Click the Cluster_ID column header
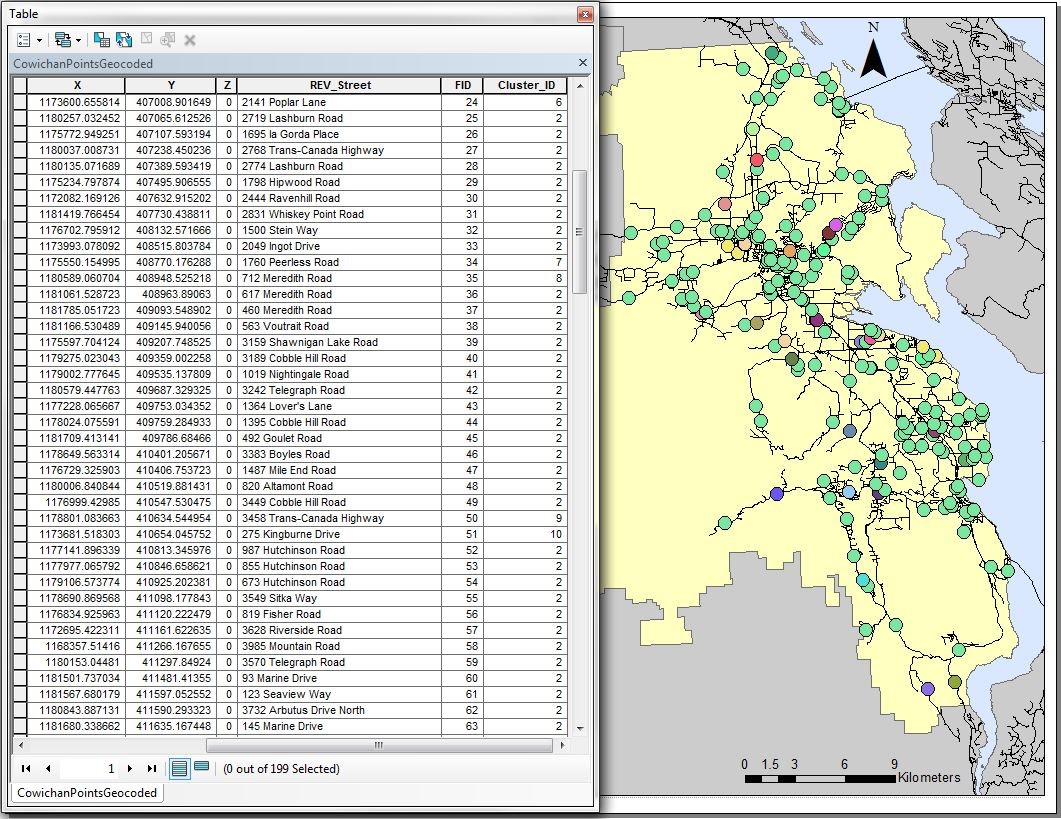Viewport: 1061px width, 819px height. coord(525,86)
